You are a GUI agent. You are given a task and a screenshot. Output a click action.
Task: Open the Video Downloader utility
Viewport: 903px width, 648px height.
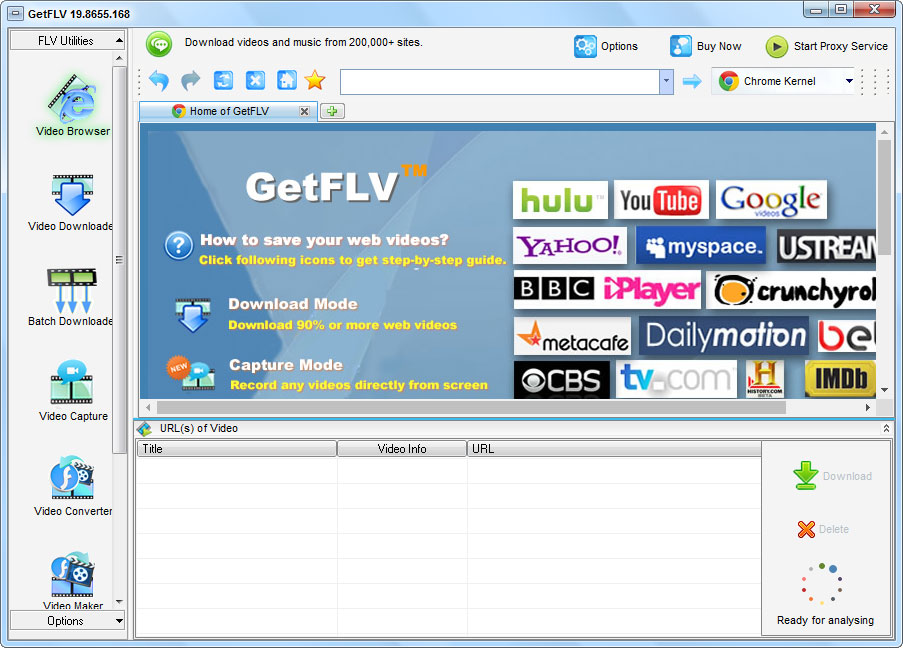(71, 203)
